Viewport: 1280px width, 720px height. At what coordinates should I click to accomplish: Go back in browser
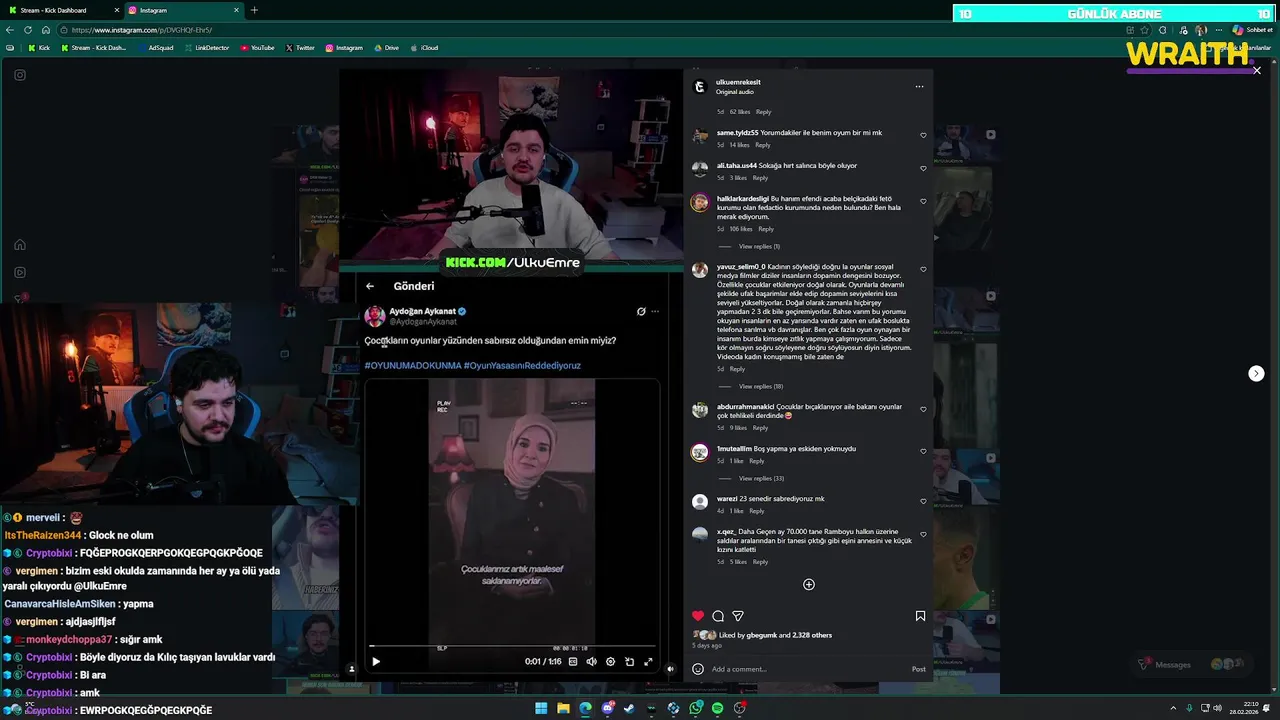pyautogui.click(x=11, y=30)
